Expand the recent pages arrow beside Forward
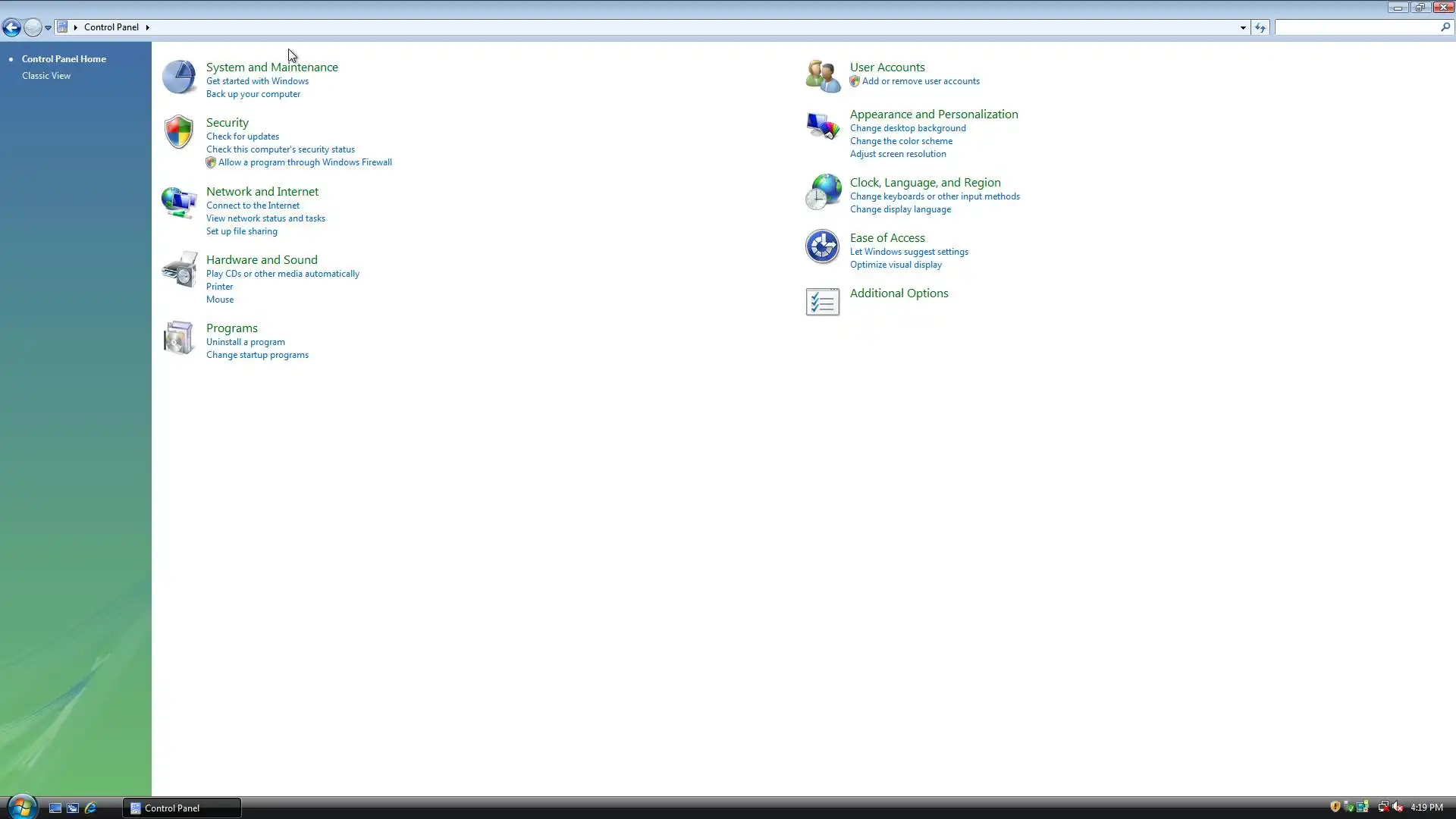Screen dimensions: 1456x819 pyautogui.click(x=48, y=27)
